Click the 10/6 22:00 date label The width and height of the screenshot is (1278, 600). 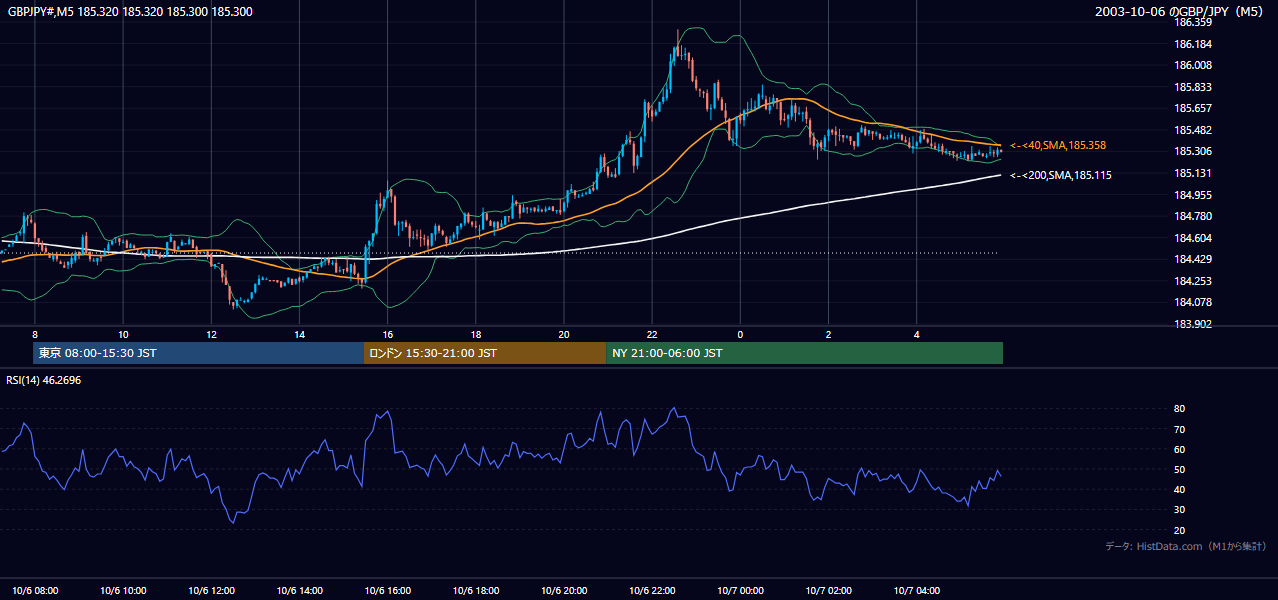(652, 591)
